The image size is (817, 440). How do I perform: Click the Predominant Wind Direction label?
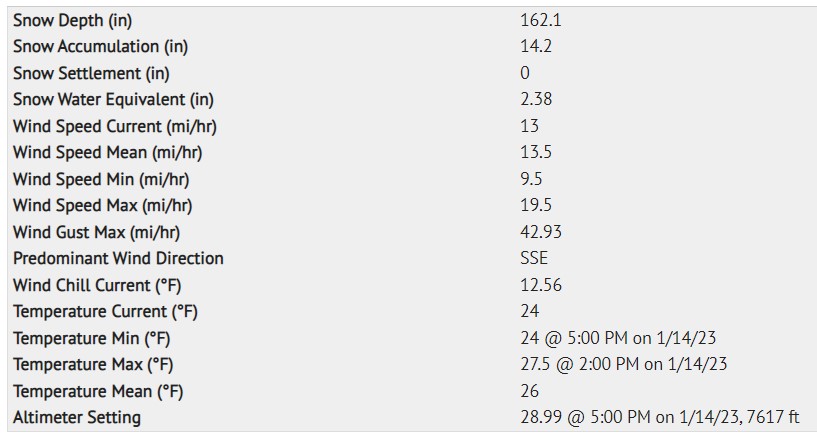click(x=118, y=259)
